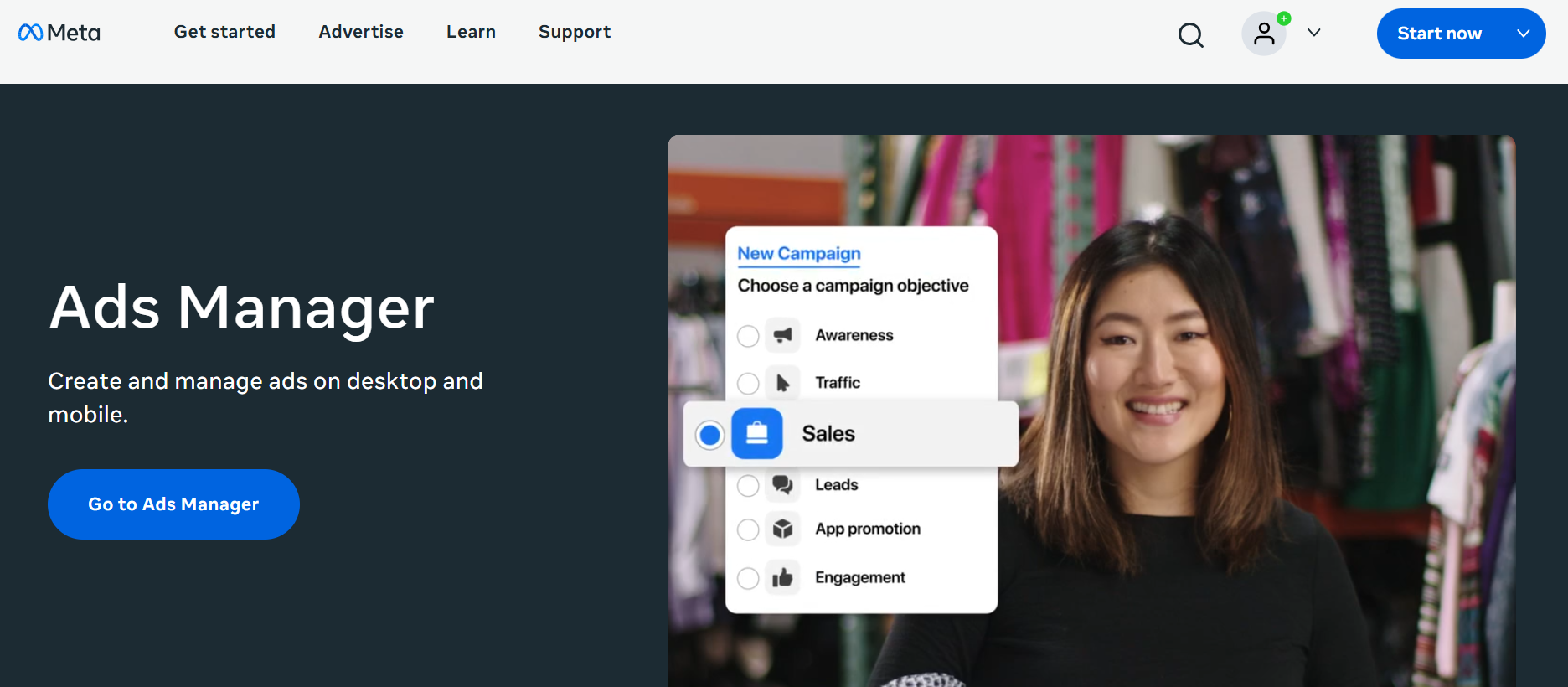Click 'Choose a campaign objective' text
Image resolution: width=1568 pixels, height=687 pixels.
(853, 286)
